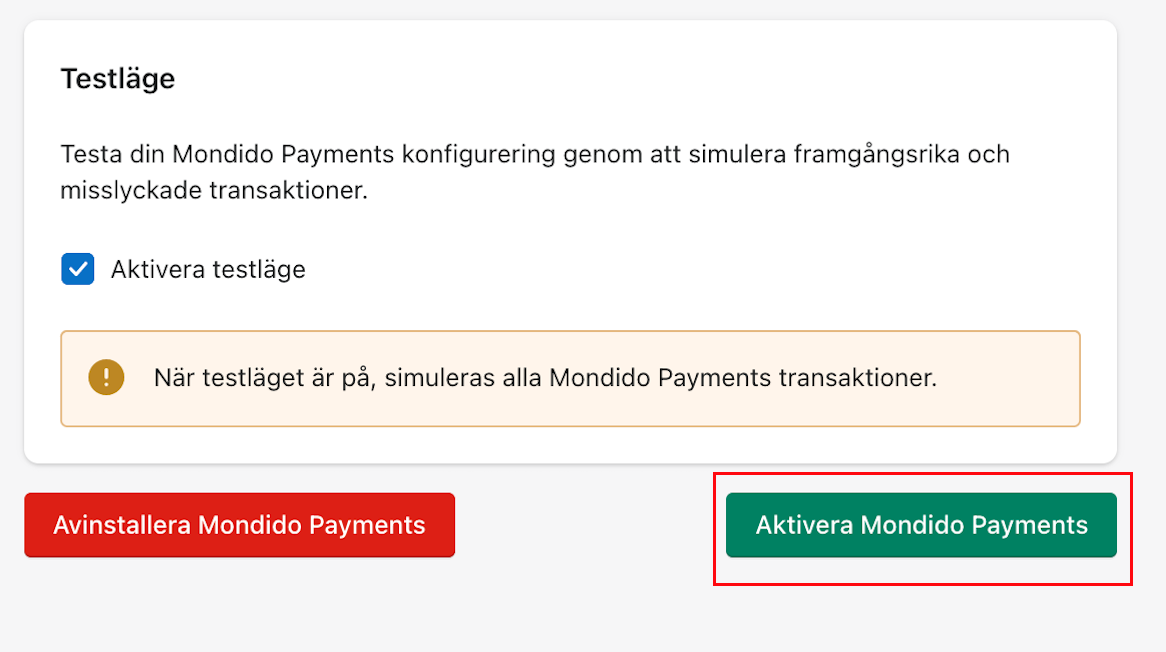Uninstall Mondido Payments using the red button

point(239,525)
